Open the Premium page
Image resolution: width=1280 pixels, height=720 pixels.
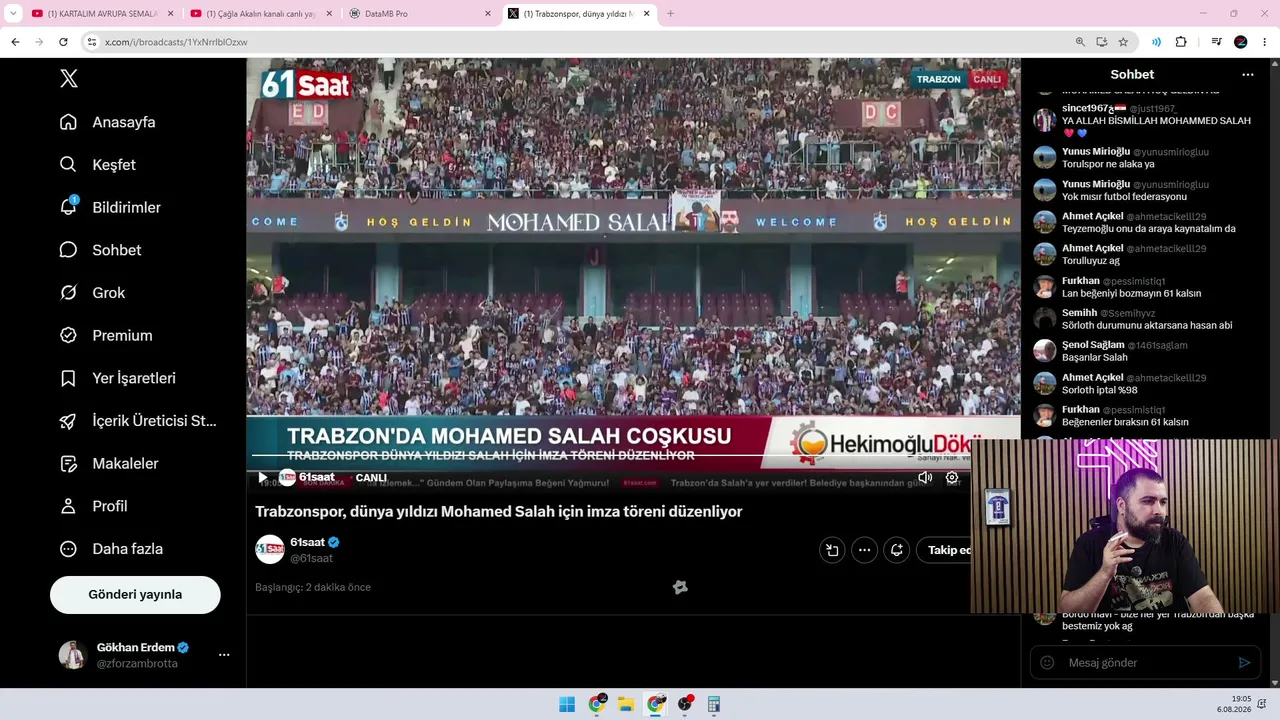pos(106,336)
